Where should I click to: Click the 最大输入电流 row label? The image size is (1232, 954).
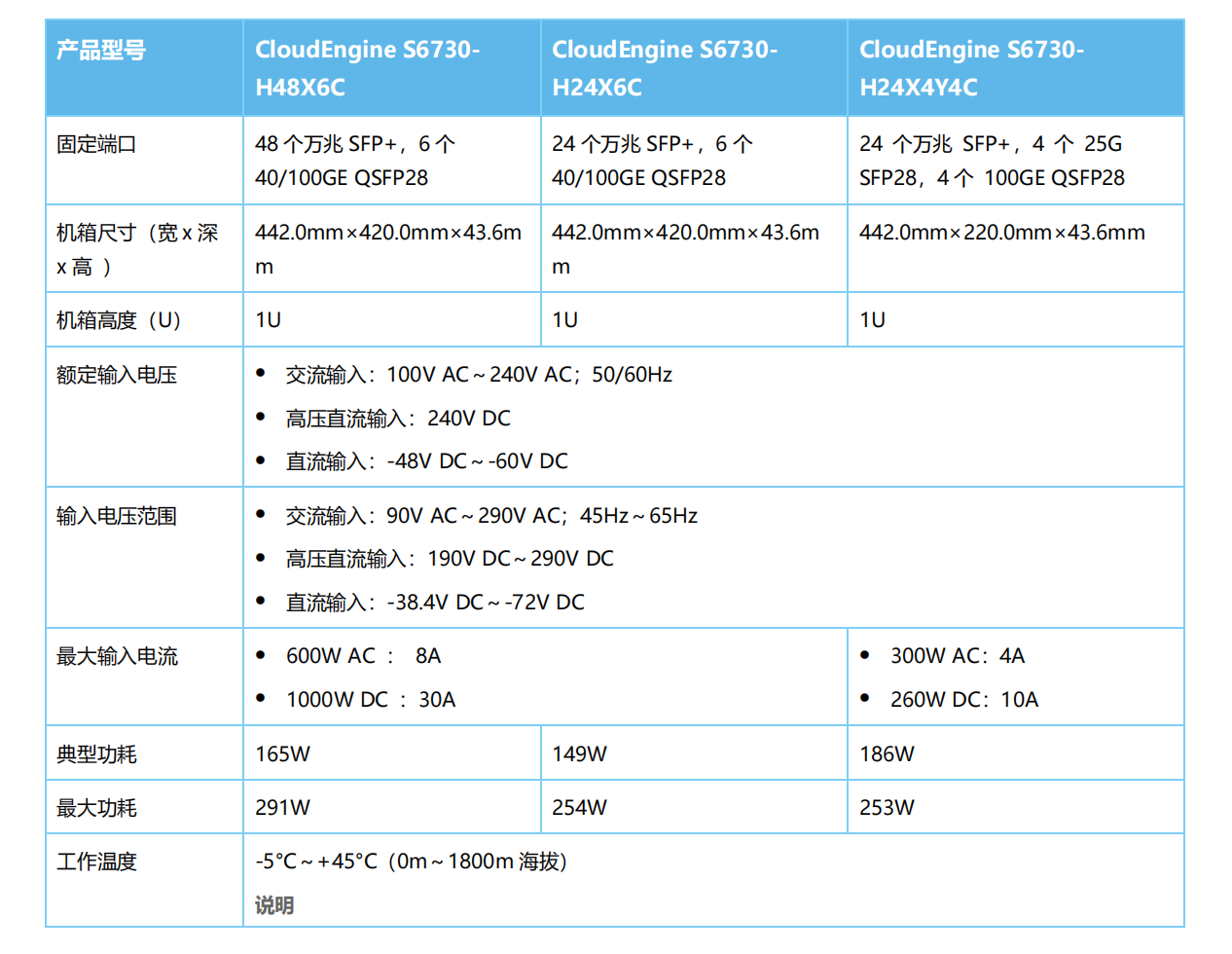[117, 657]
